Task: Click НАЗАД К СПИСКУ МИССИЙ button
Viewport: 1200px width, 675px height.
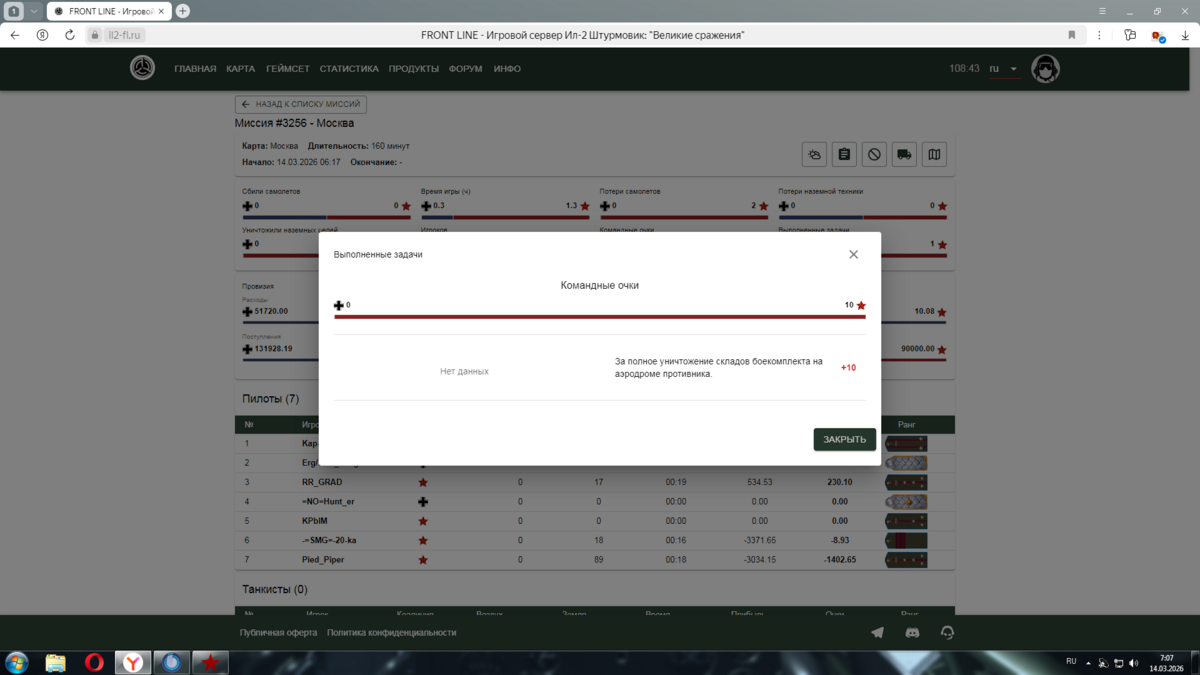Action: point(301,104)
